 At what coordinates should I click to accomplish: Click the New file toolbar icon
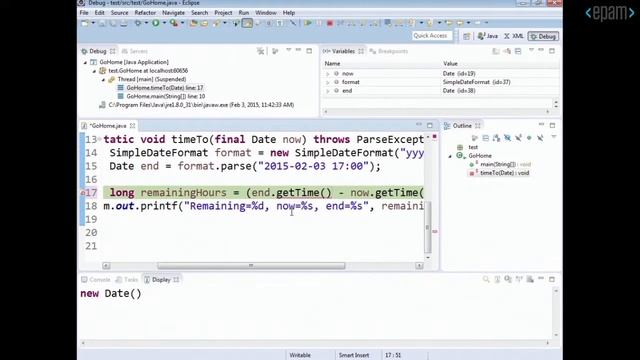(x=85, y=23)
